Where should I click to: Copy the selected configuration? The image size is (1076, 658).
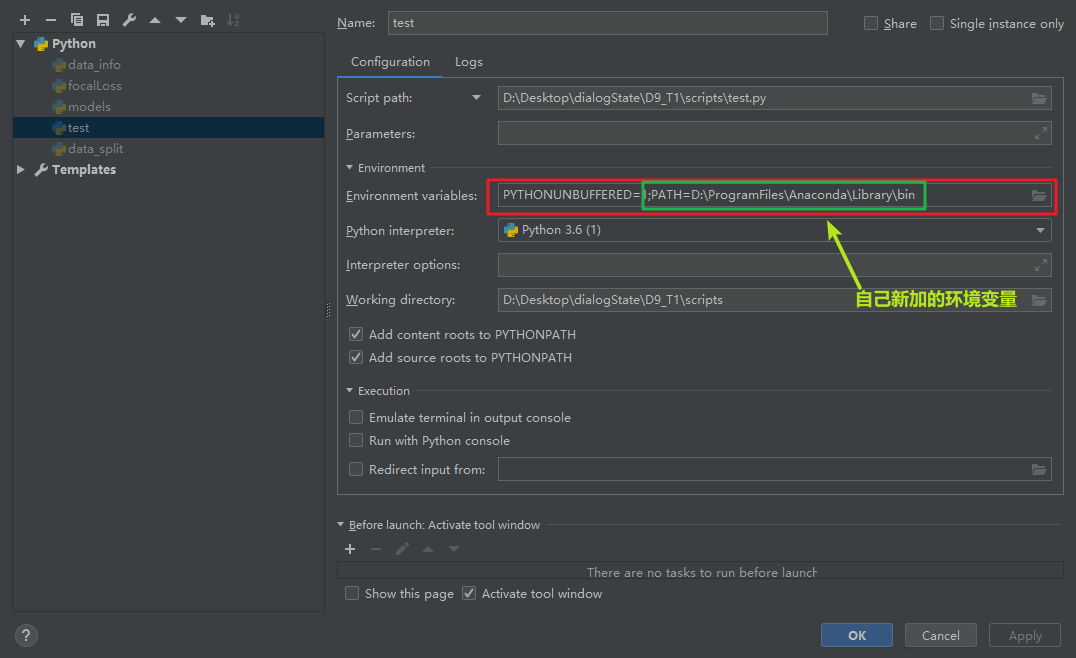77,21
